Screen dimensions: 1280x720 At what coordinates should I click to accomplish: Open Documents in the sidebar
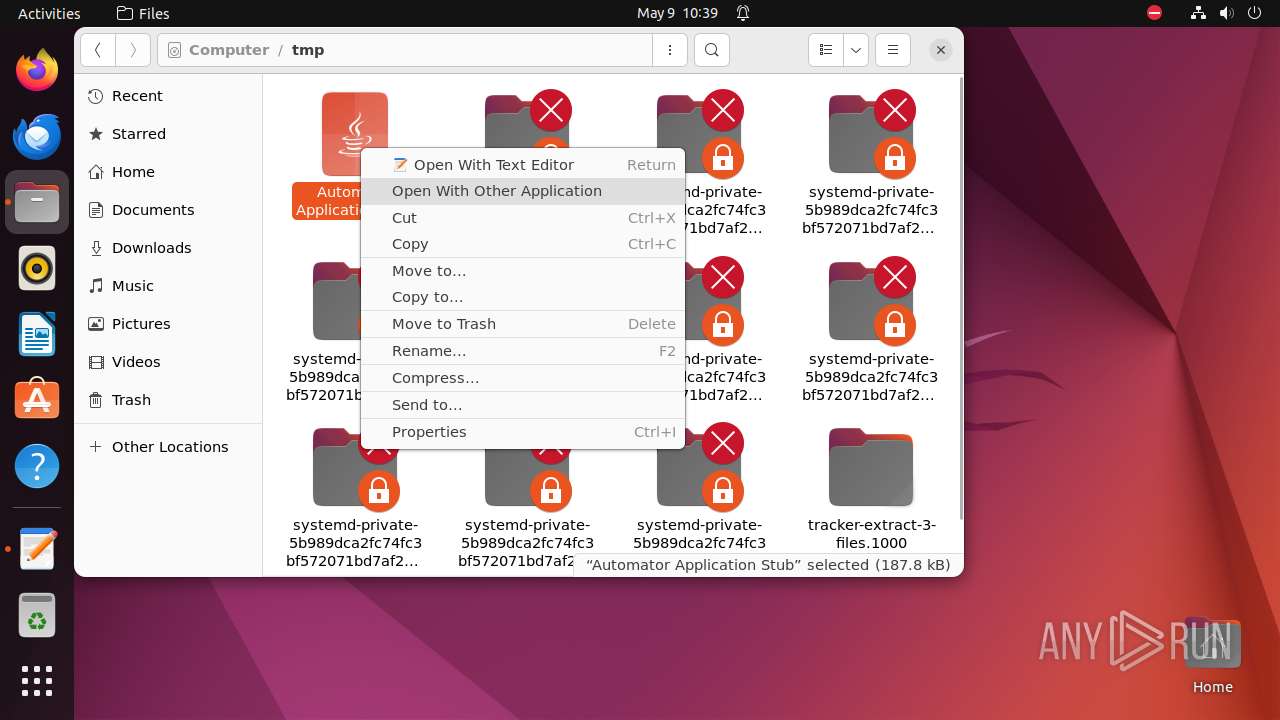pos(168,210)
